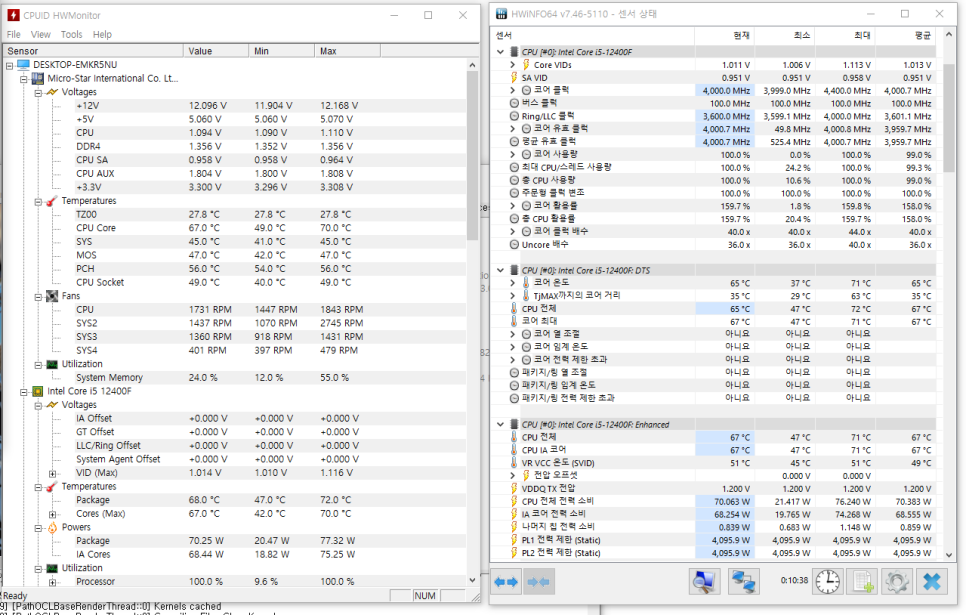Click the thermometer icon of the HWiNFO 코어 온도 row
Screen dimensions: 966x615
coord(526,282)
